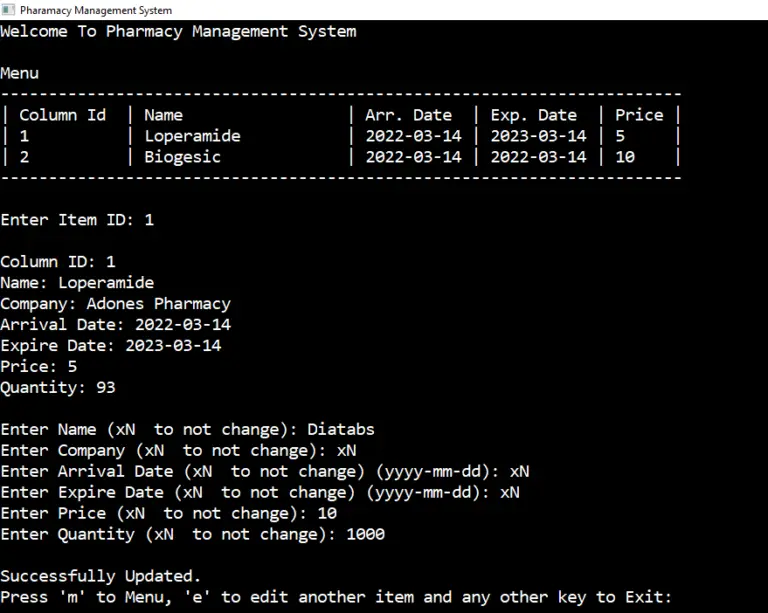Click the Column Id table header

point(63,115)
